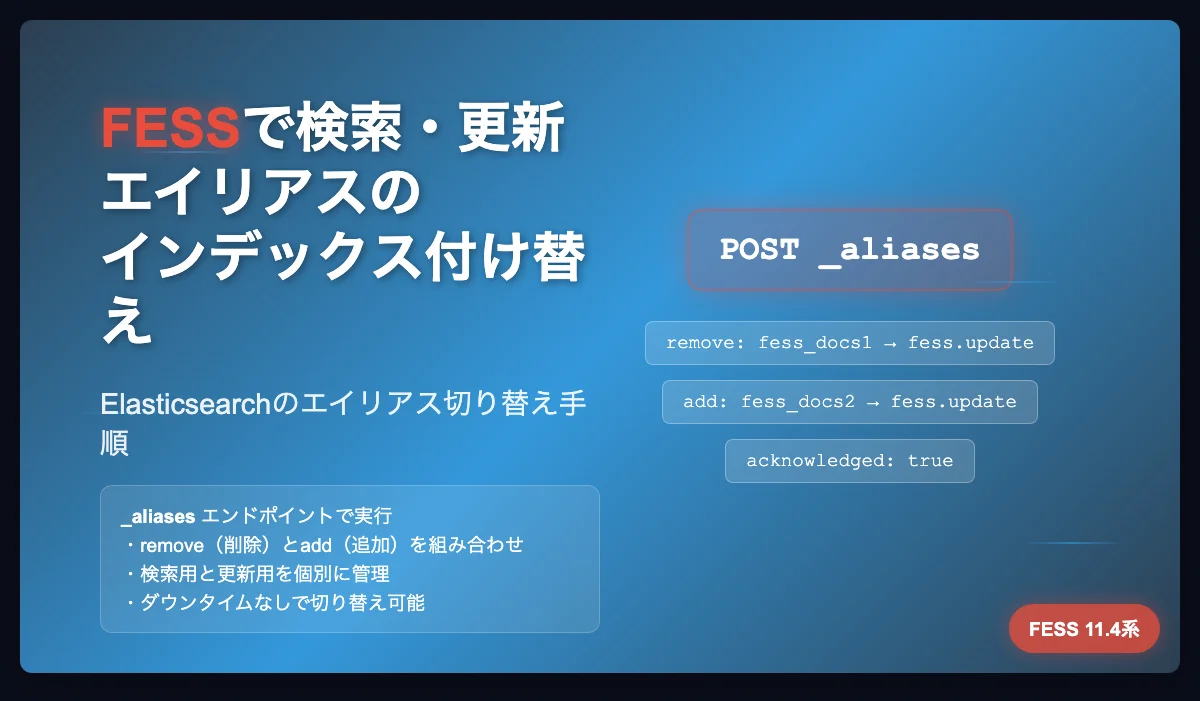The height and width of the screenshot is (701, 1200).
Task: Click the 順 character ending the subtitle
Action: 115,443
